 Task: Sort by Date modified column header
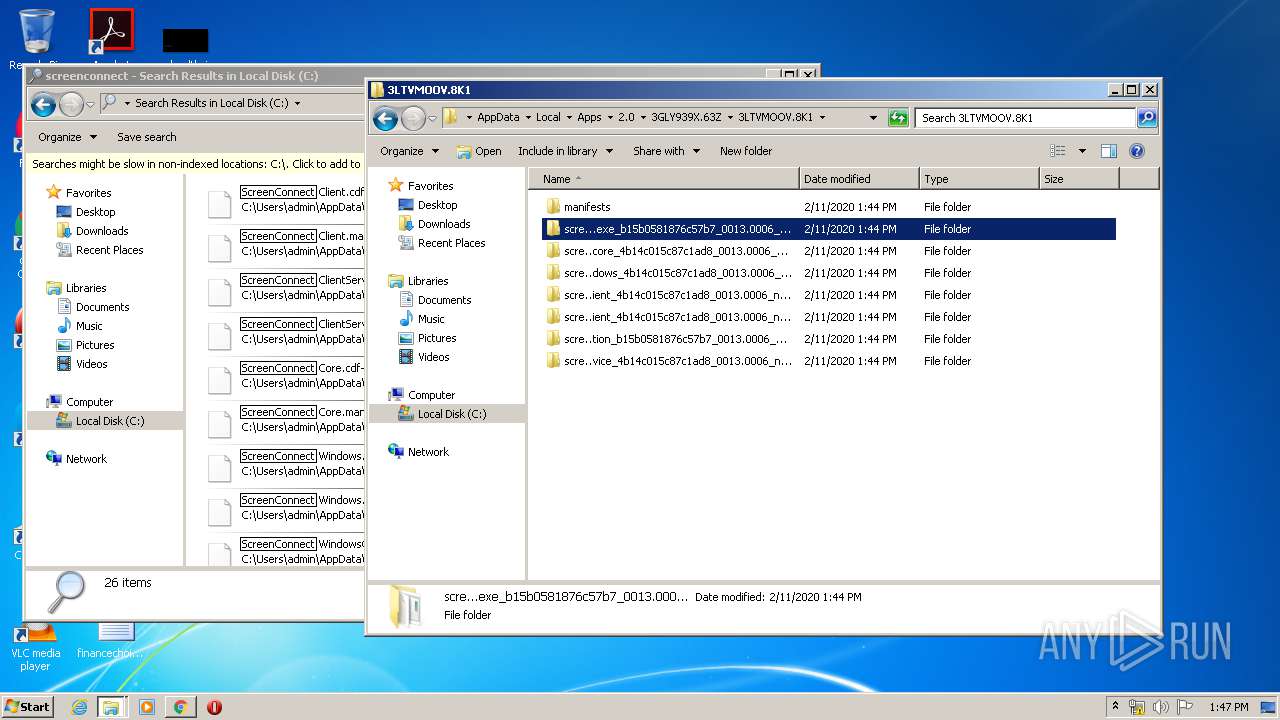point(859,179)
